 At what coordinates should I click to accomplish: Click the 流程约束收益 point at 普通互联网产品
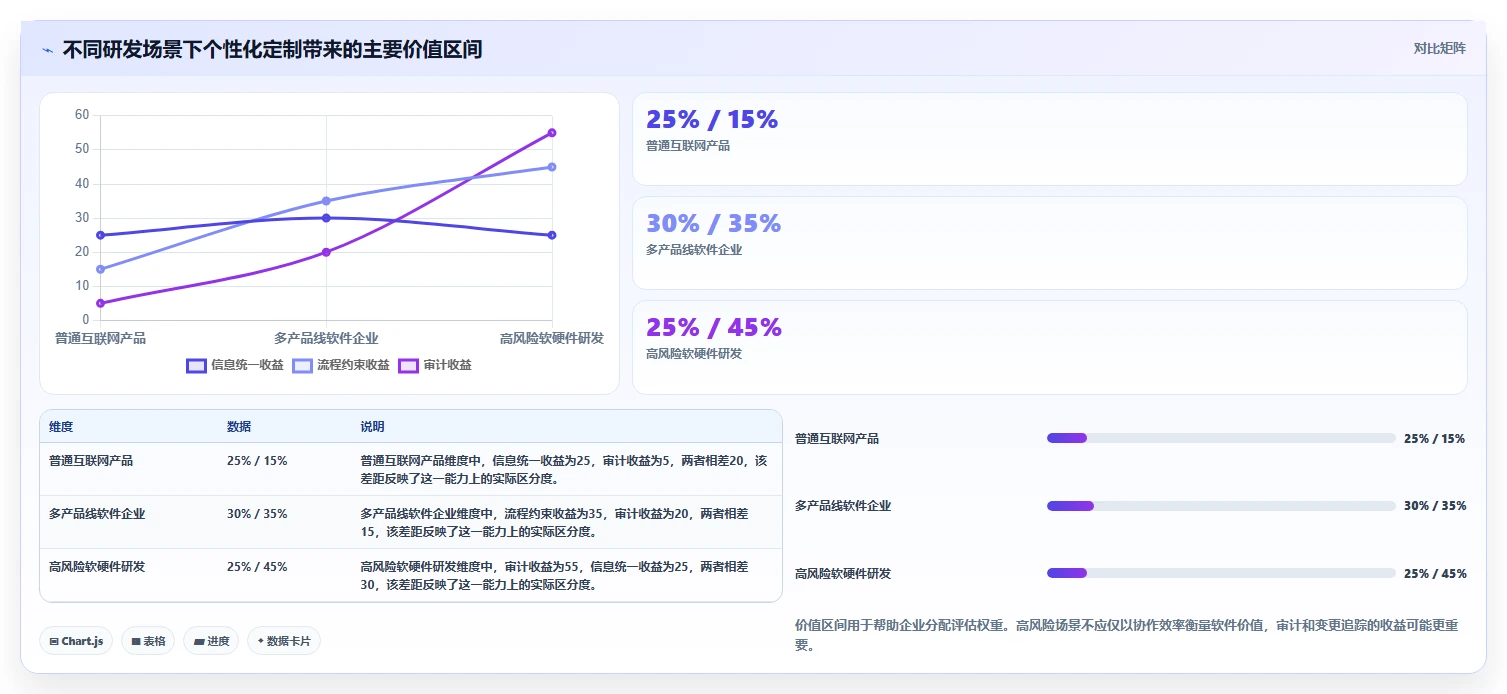(x=100, y=269)
